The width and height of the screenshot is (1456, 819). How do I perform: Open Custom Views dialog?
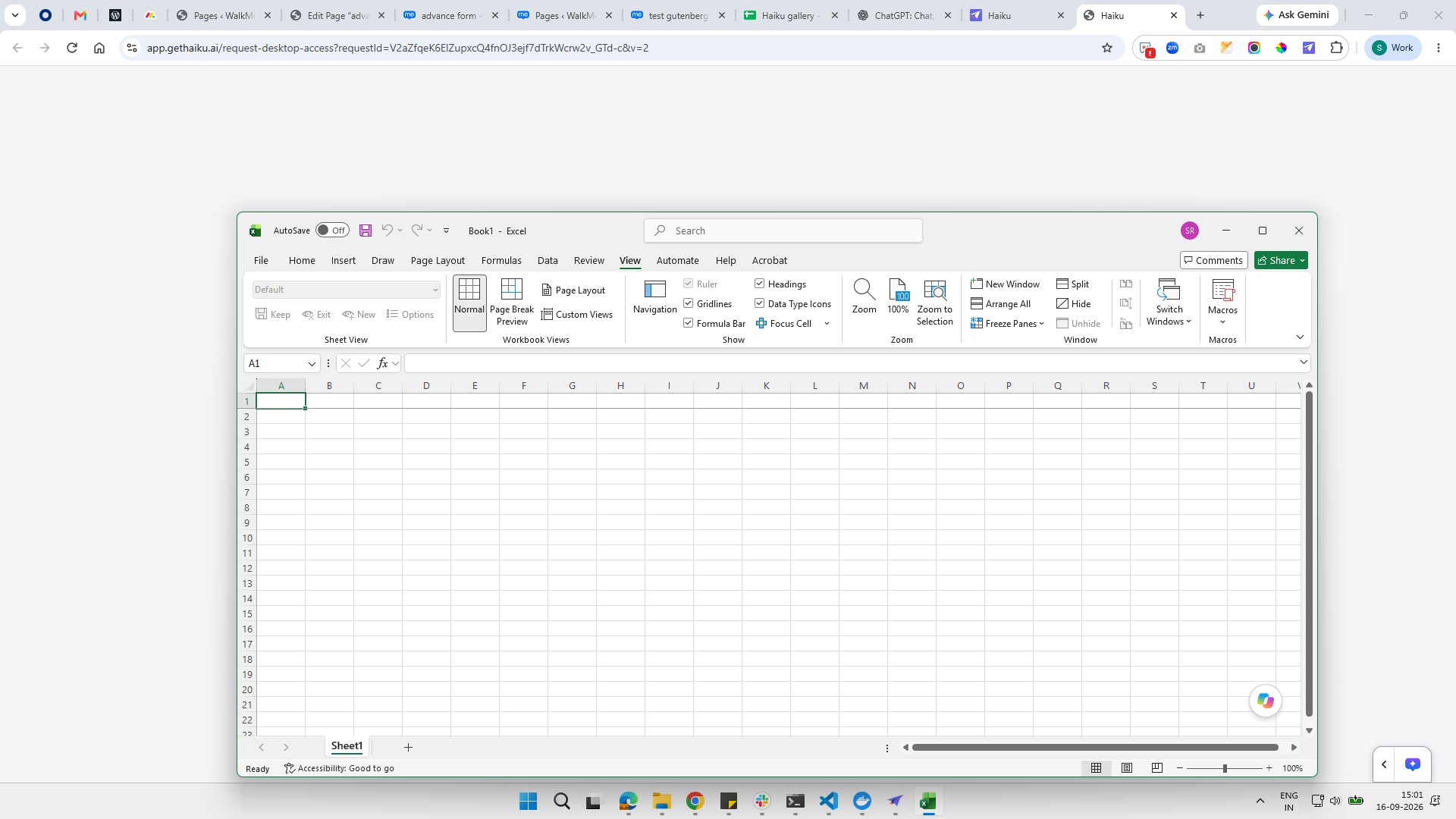click(x=576, y=315)
